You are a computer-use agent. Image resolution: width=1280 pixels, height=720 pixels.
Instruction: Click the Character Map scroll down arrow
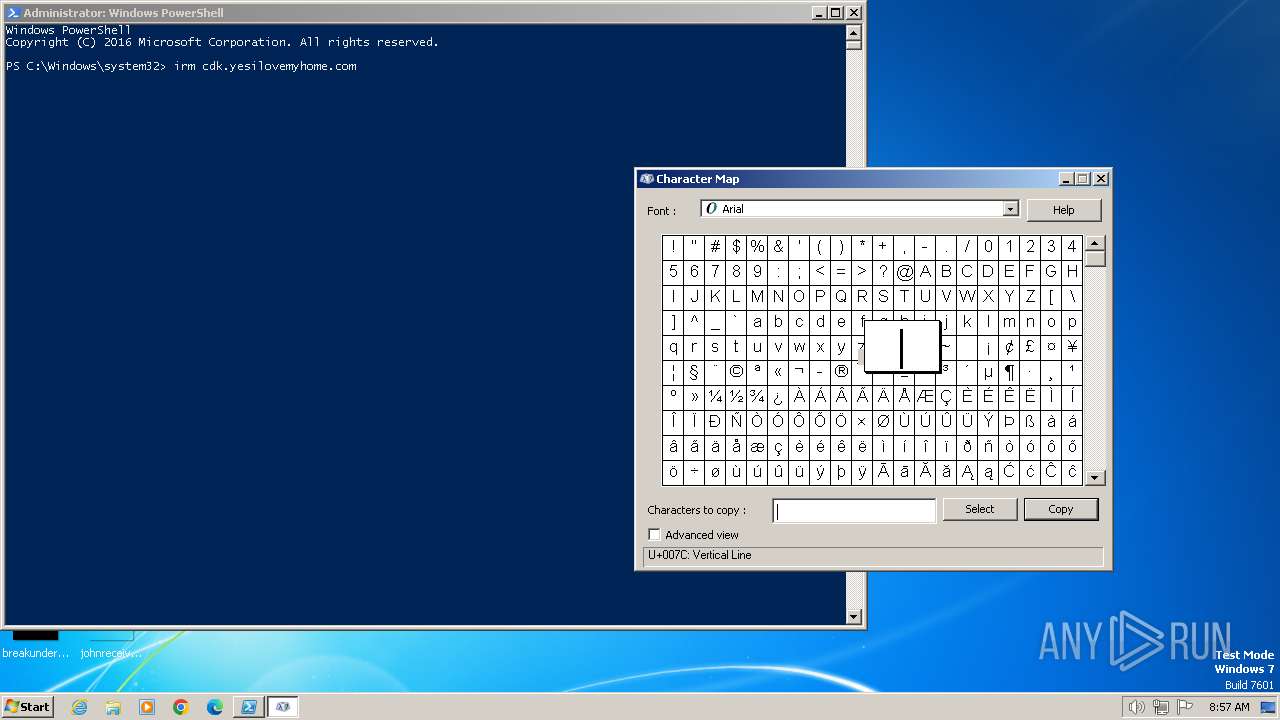coord(1095,478)
